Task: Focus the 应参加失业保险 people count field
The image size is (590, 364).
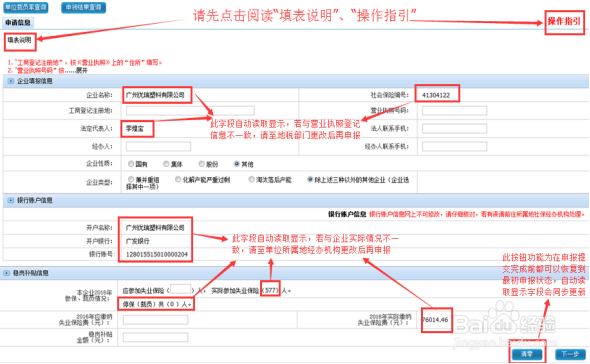Action: coord(181,289)
